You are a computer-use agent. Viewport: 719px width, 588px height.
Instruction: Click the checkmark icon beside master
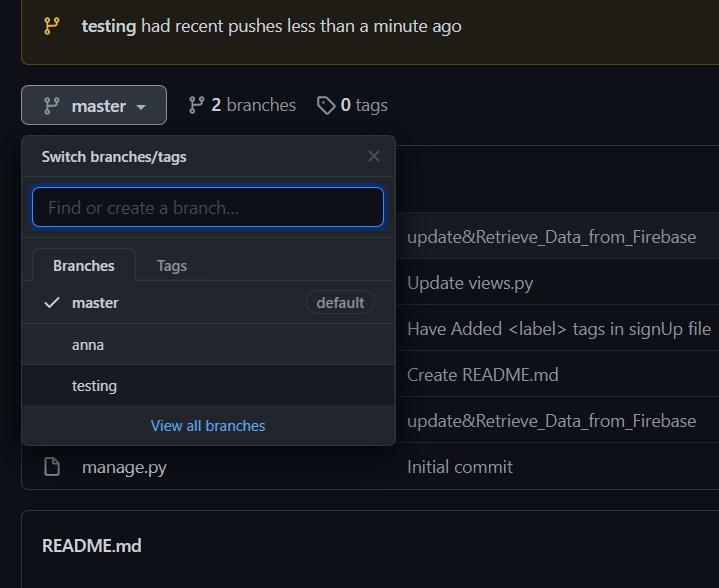pos(52,303)
